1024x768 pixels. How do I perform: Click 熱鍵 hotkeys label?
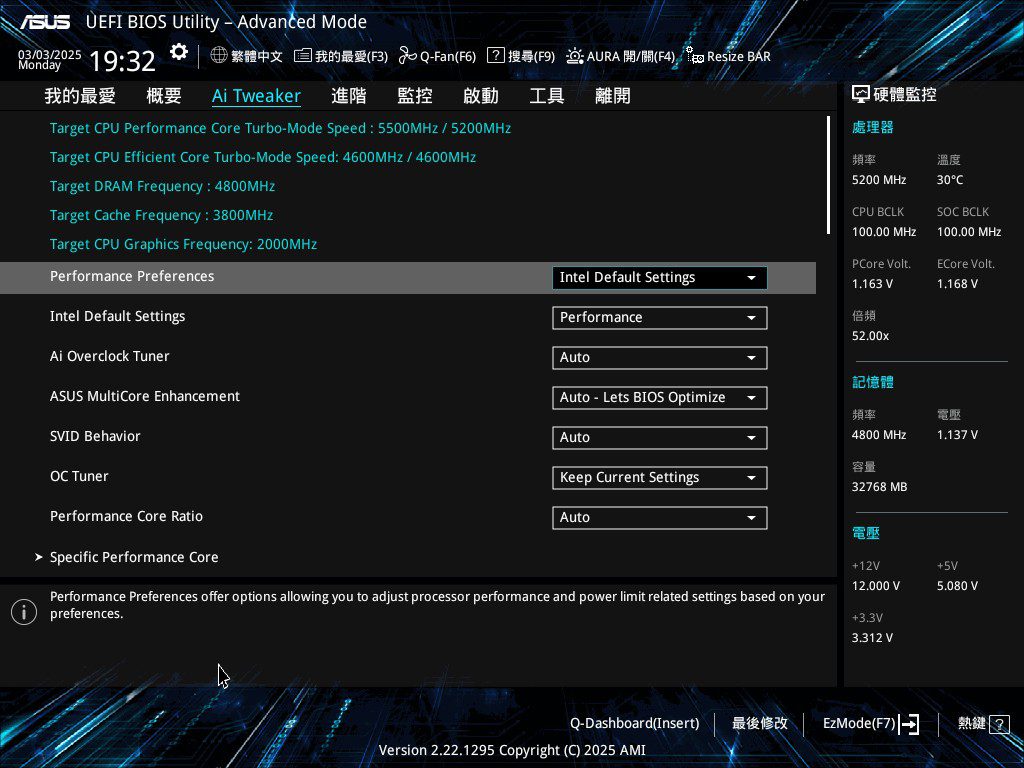pos(971,724)
